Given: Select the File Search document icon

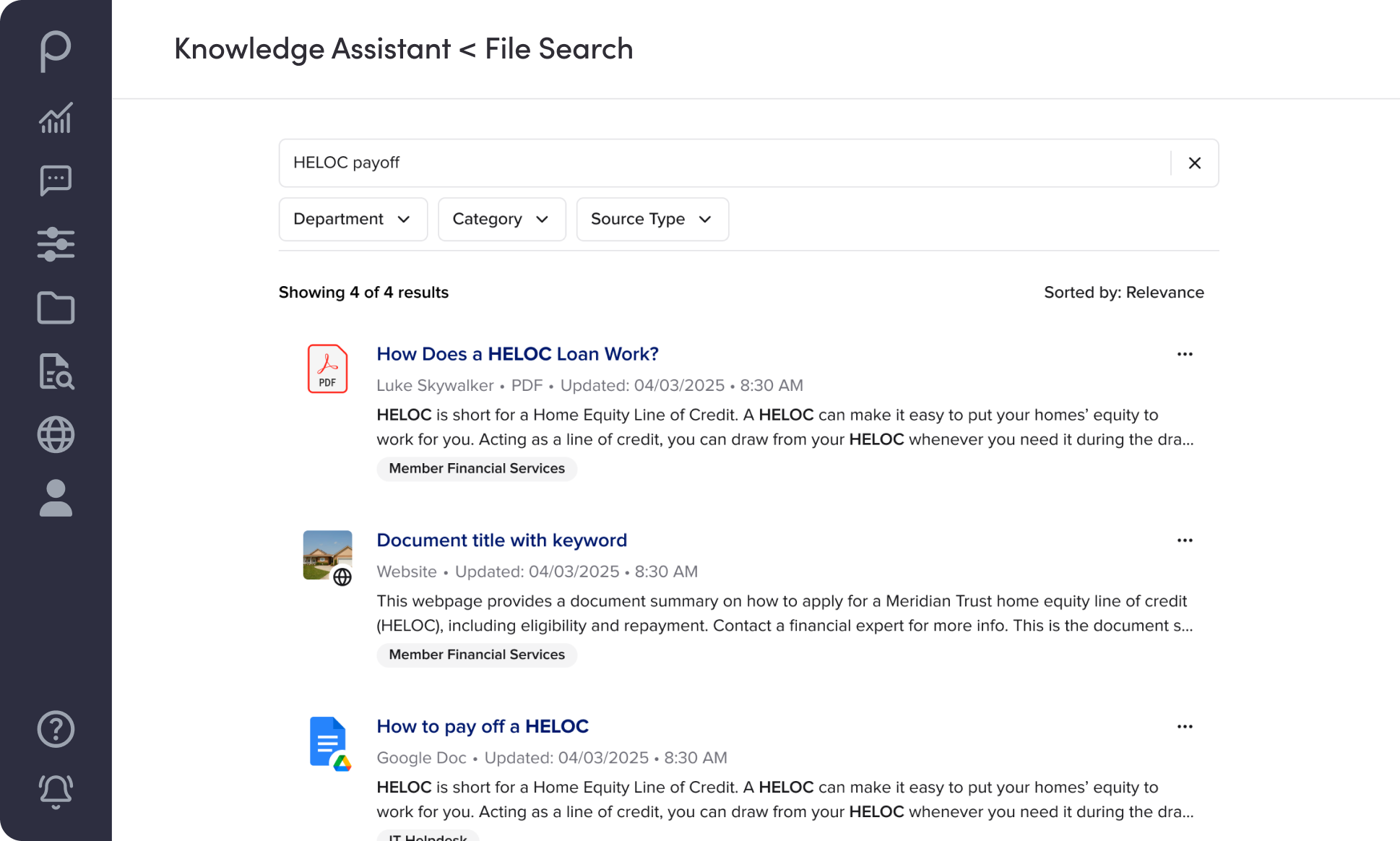Looking at the screenshot, I should 56,371.
